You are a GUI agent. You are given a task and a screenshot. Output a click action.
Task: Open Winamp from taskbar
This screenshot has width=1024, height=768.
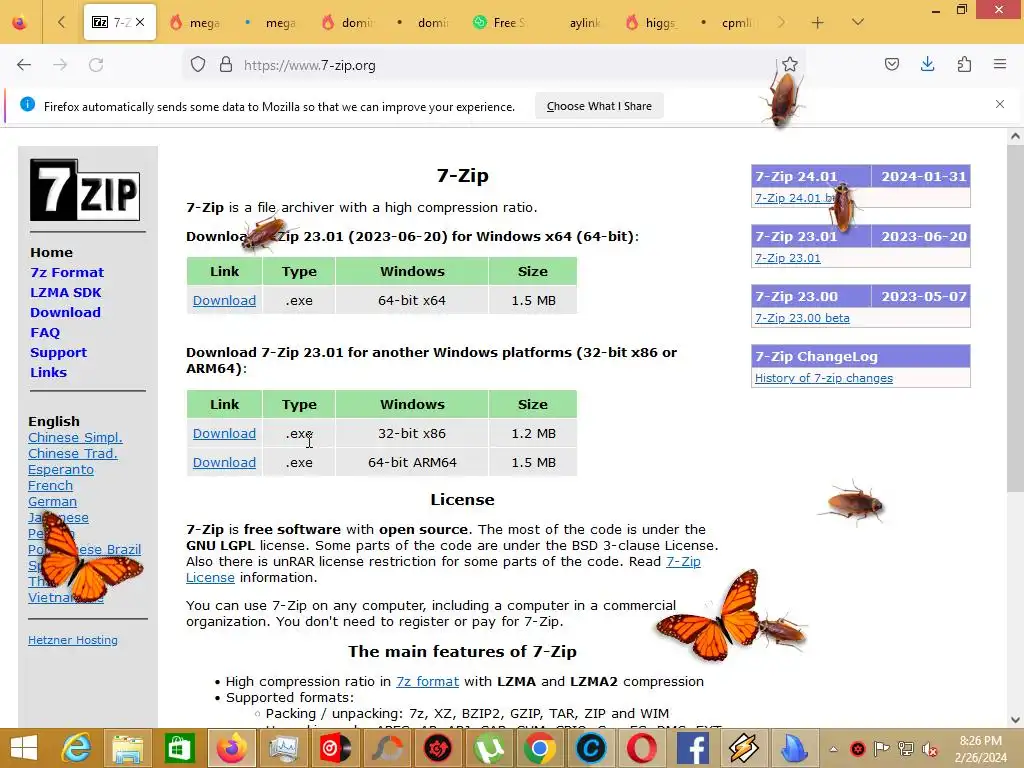click(x=744, y=748)
